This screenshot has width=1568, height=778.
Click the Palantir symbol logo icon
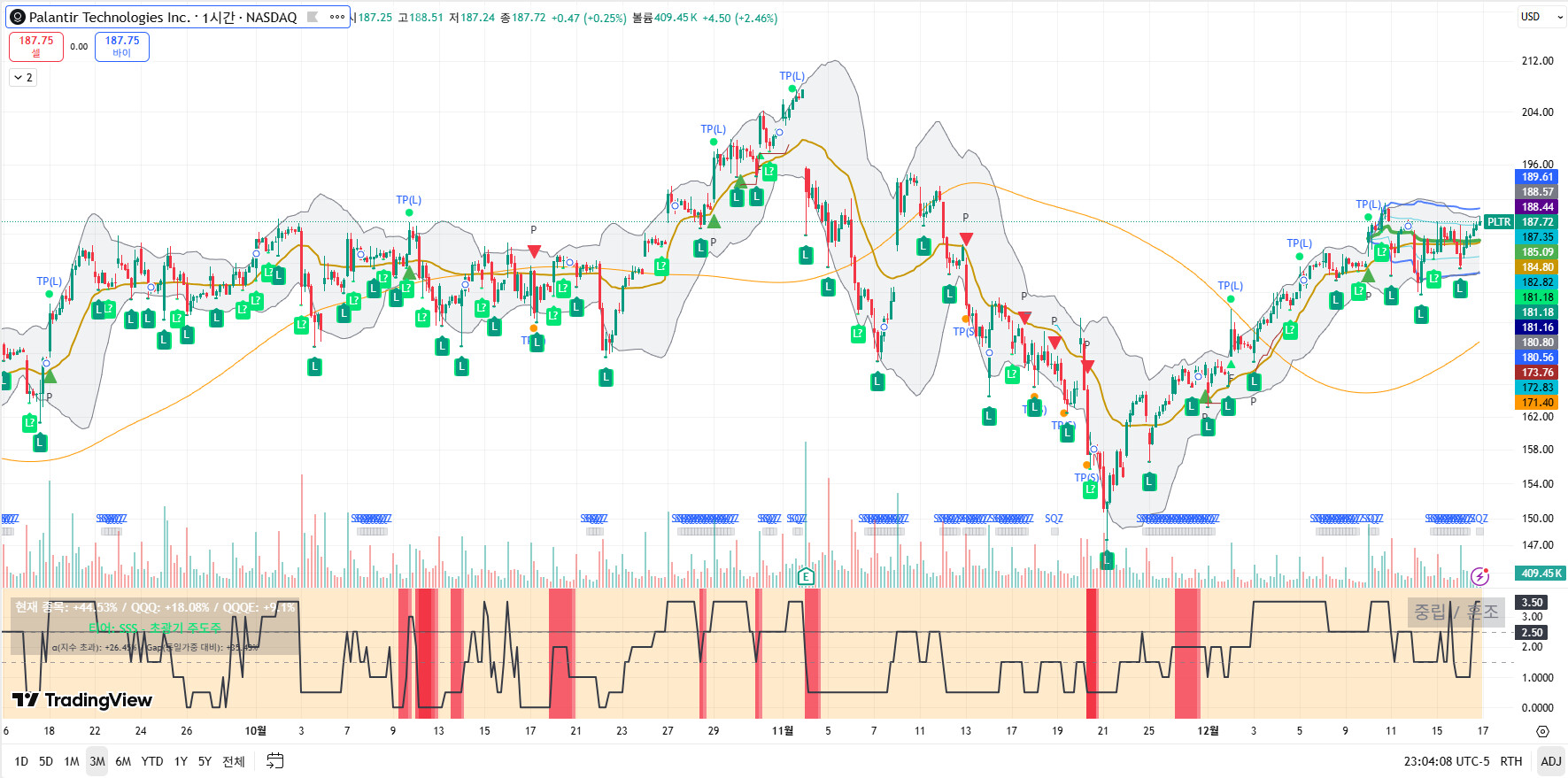[x=17, y=17]
